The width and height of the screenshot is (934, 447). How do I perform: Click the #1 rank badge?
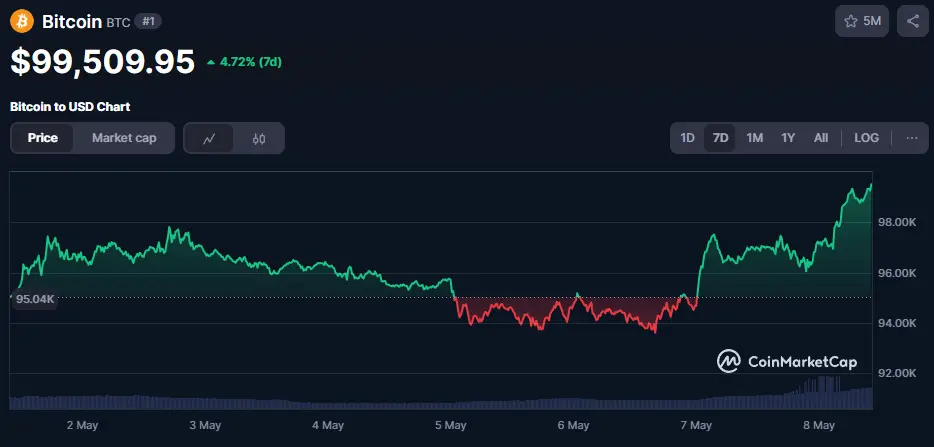pos(148,21)
